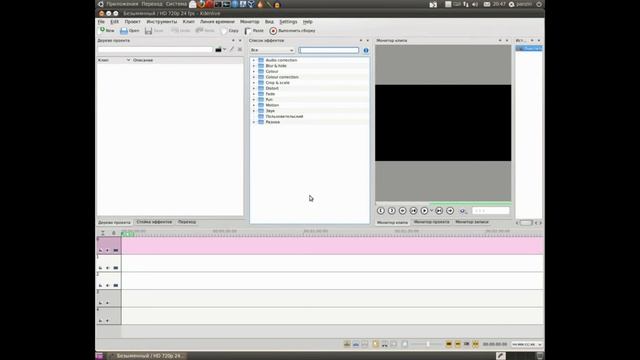
Task: Open the File menu
Action: pyautogui.click(x=101, y=22)
